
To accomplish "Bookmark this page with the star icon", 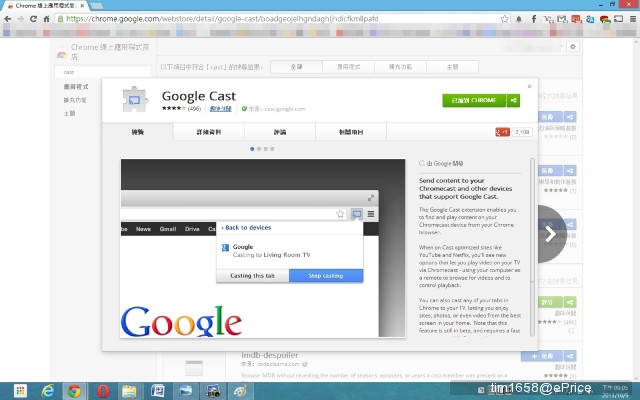I will 504,19.
